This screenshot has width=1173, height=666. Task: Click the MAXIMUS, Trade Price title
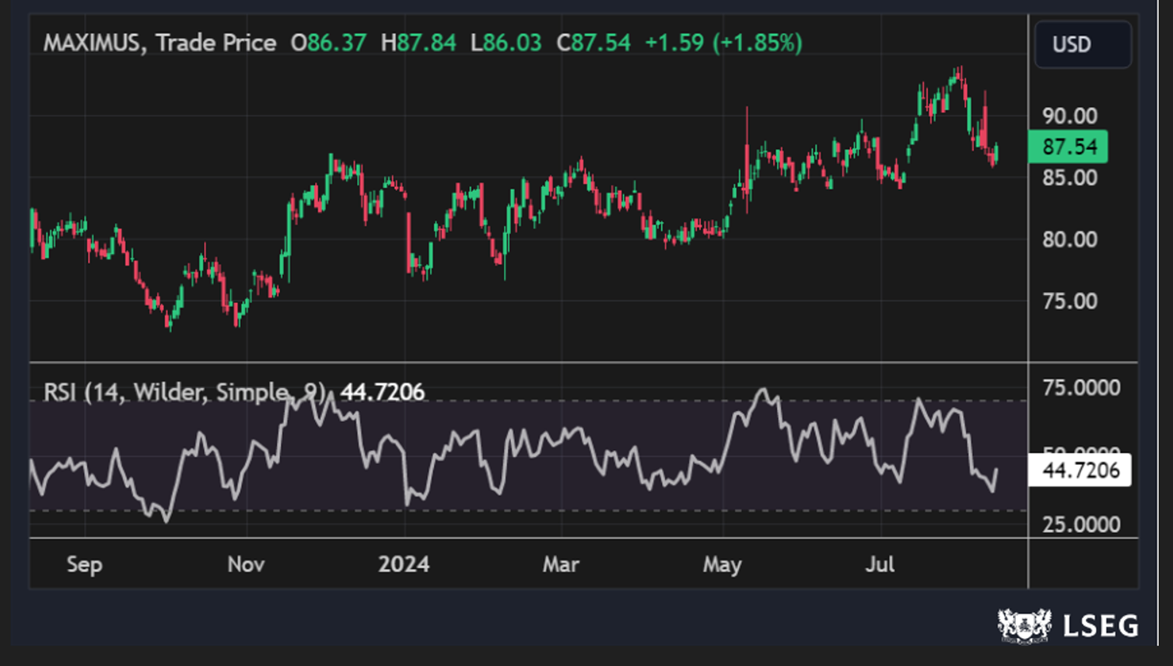coord(159,44)
